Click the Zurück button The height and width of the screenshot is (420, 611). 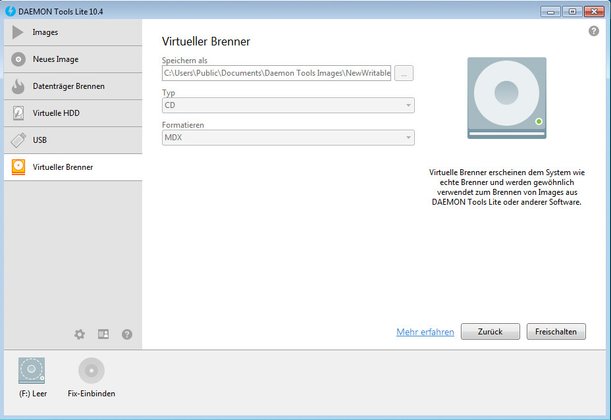click(x=490, y=332)
